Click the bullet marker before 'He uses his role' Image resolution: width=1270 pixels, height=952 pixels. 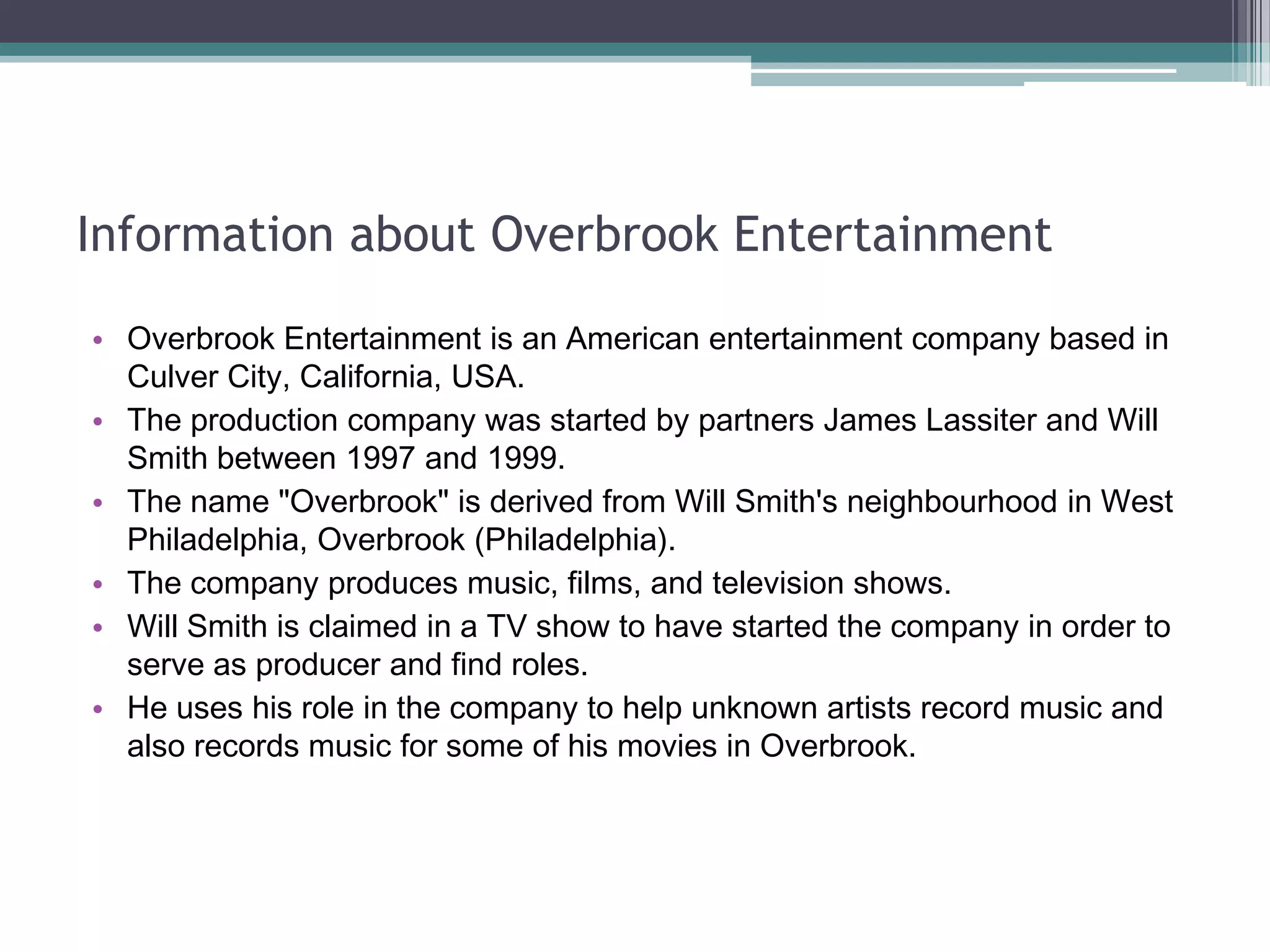tap(97, 709)
